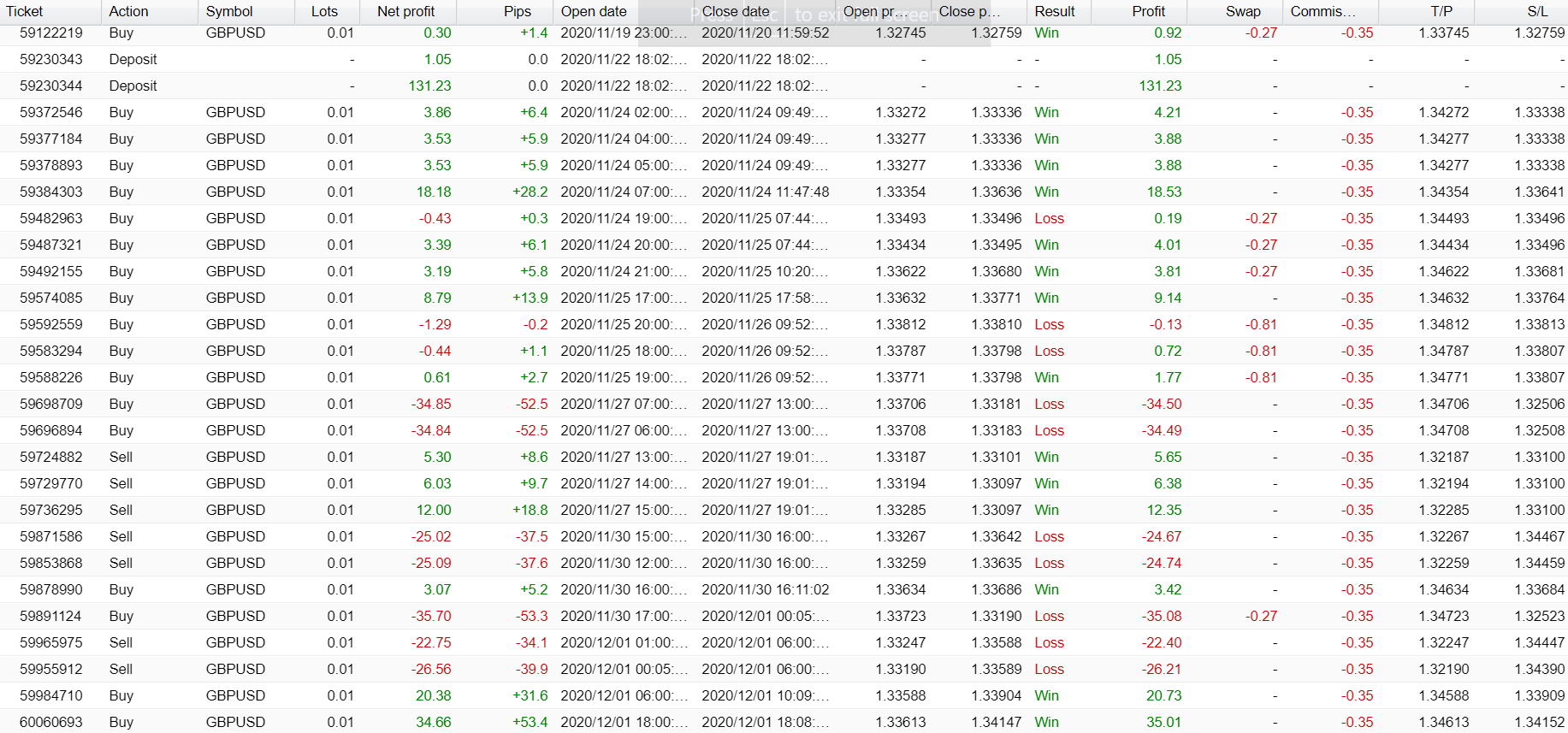
Task: Click profit value 20.73
Action: pyautogui.click(x=1164, y=695)
